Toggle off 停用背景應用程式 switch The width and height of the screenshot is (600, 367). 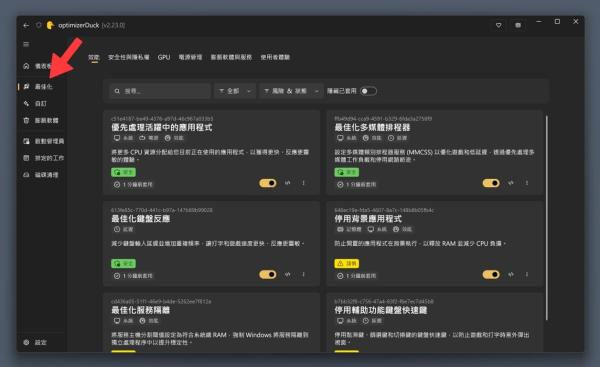point(491,274)
